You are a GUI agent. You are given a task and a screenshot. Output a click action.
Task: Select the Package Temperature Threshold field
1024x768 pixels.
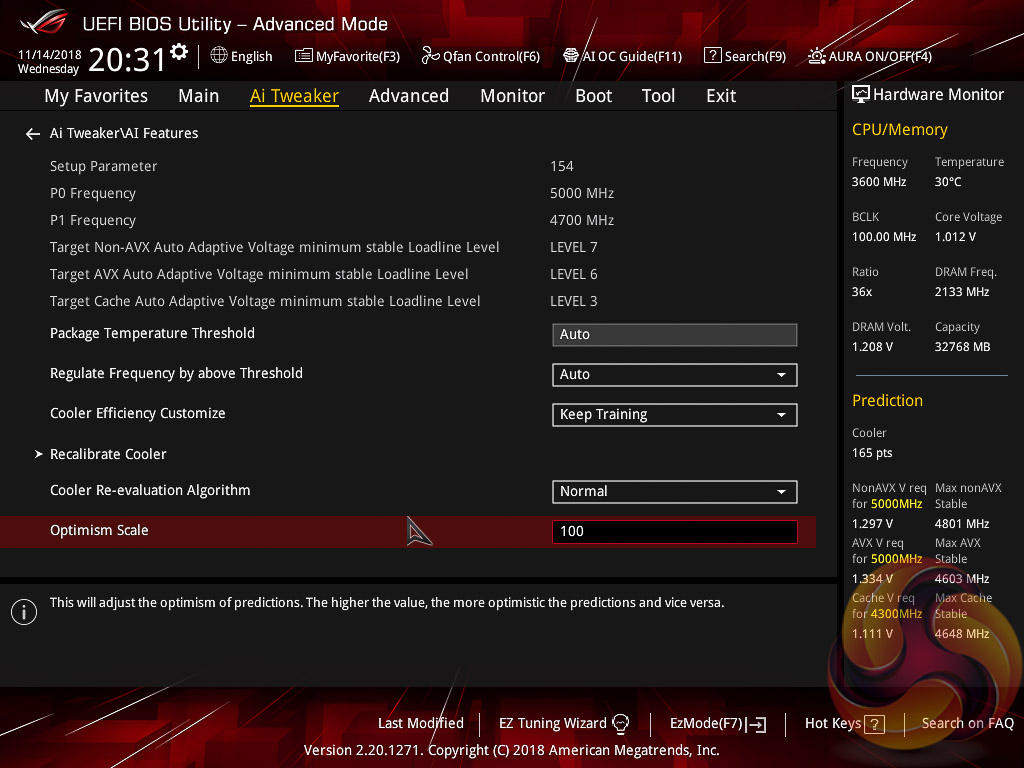tap(674, 334)
